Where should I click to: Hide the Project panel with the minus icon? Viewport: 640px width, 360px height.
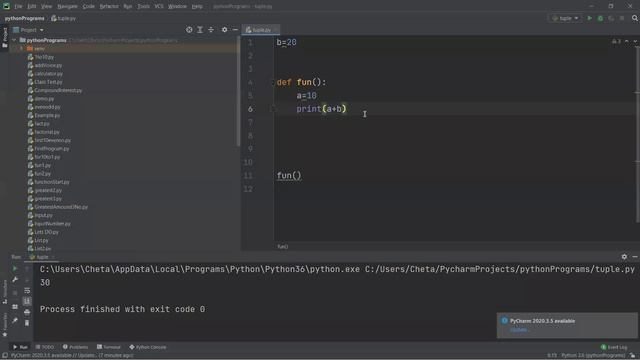click(235, 30)
